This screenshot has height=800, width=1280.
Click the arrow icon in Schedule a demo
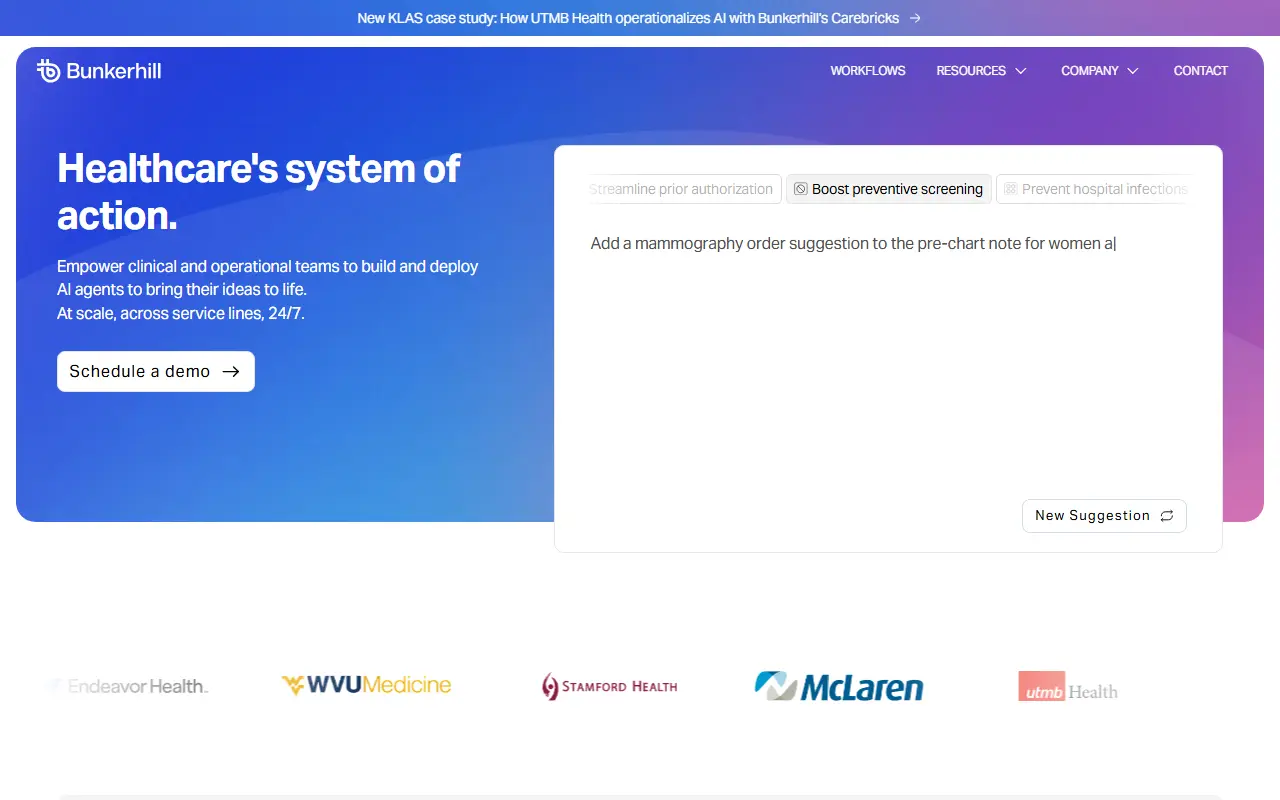pyautogui.click(x=231, y=371)
